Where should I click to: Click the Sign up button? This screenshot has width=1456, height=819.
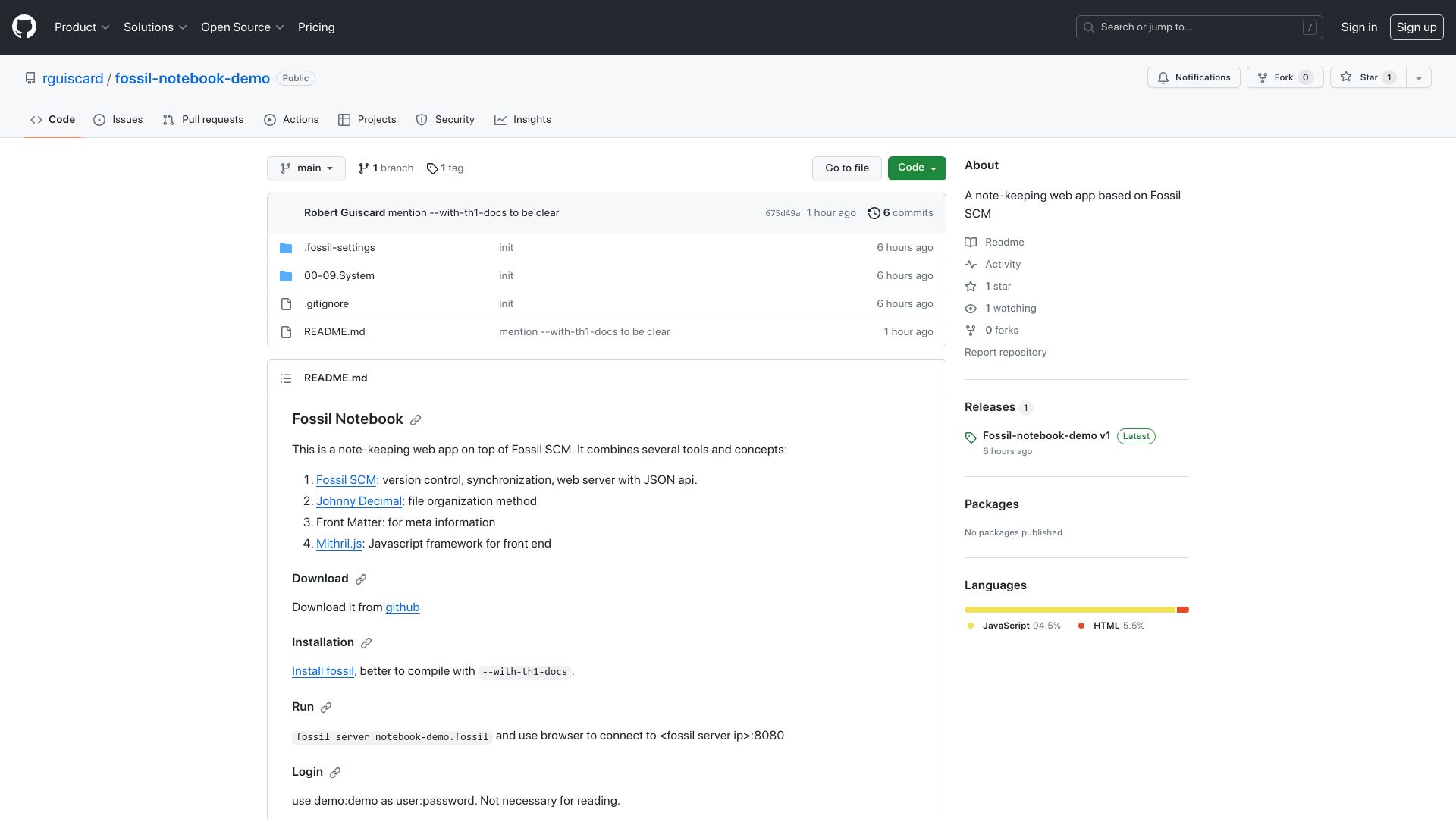tap(1417, 27)
